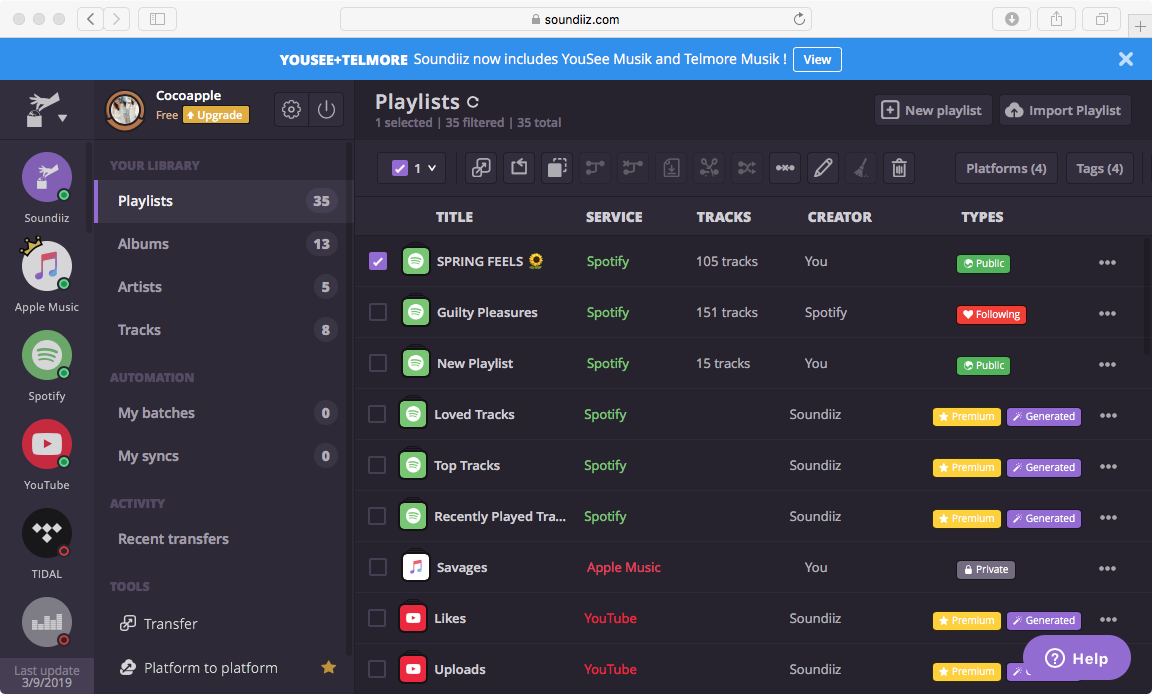Select the Spotify platform icon in sidebar
This screenshot has width=1152, height=694.
coord(47,355)
